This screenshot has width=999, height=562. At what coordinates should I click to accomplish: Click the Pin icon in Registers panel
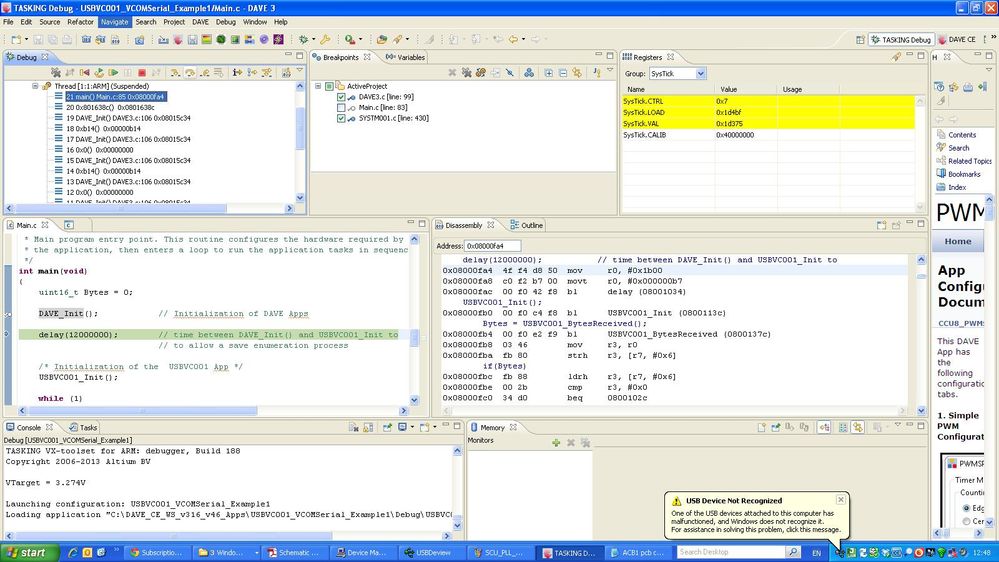[896, 57]
